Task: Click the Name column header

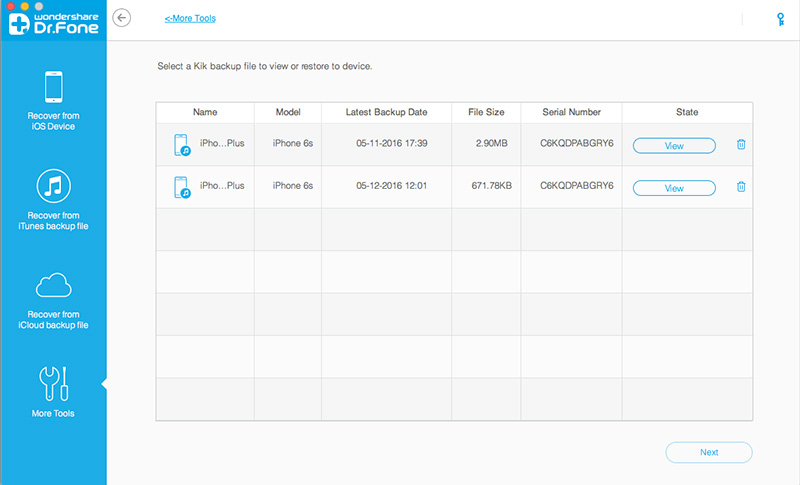Action: (x=205, y=112)
